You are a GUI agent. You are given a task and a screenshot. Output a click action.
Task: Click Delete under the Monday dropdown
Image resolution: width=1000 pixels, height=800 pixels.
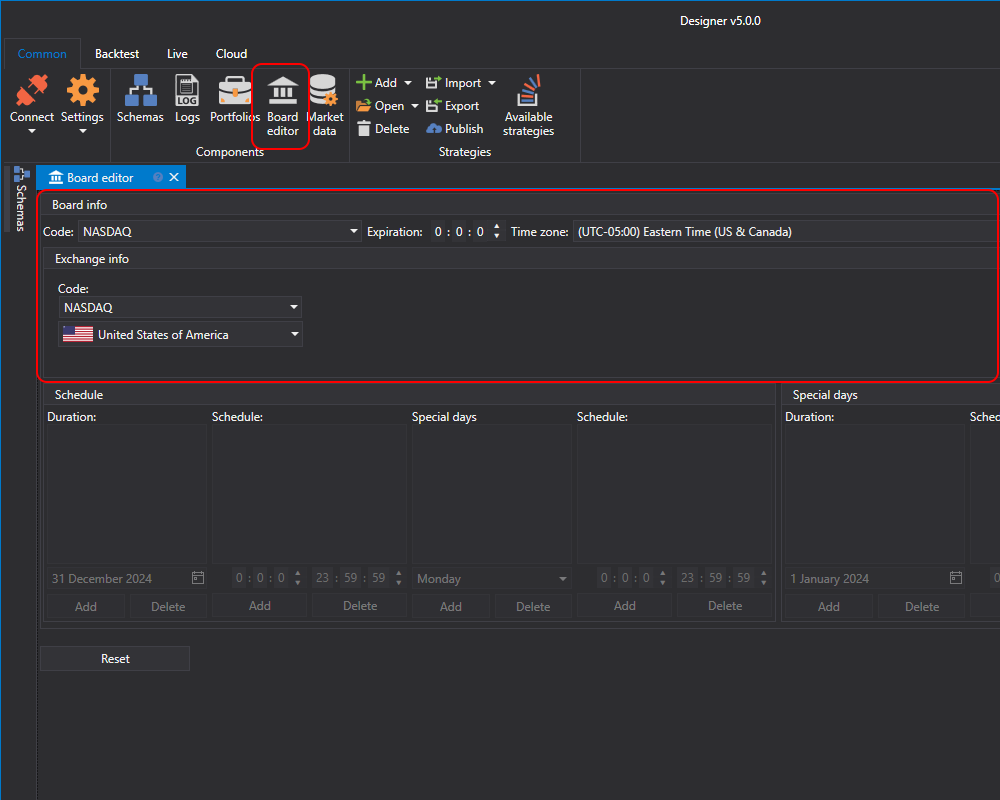click(x=533, y=607)
